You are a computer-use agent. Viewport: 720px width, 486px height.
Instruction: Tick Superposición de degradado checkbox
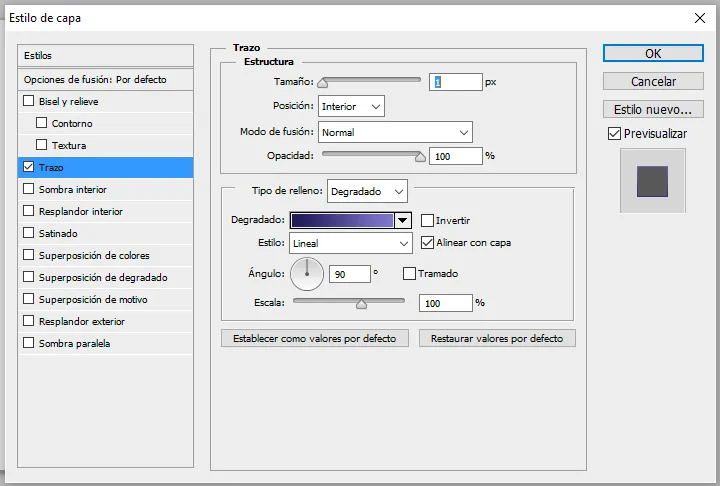pyautogui.click(x=28, y=277)
